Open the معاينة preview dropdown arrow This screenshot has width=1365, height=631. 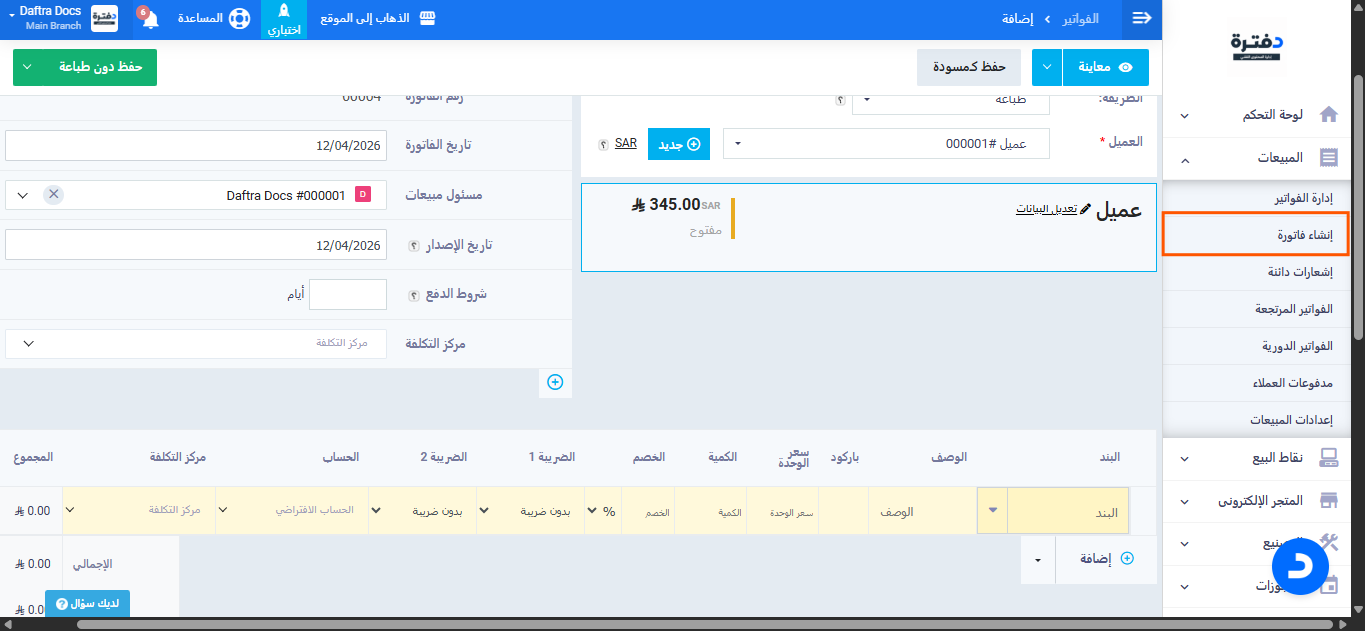pyautogui.click(x=1046, y=67)
